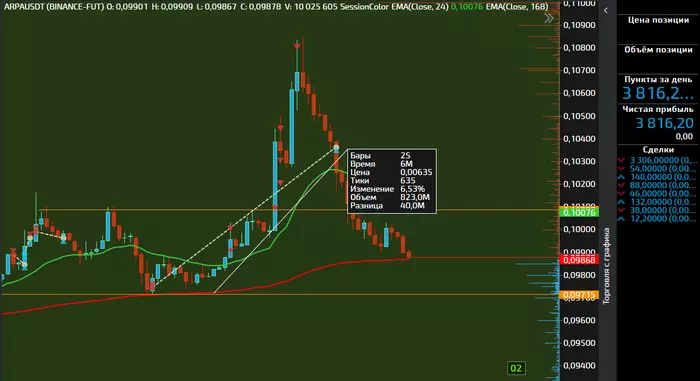Image resolution: width=700 pixels, height=381 pixels.
Task: Select the trade row 54,00000
Action: tap(658, 169)
